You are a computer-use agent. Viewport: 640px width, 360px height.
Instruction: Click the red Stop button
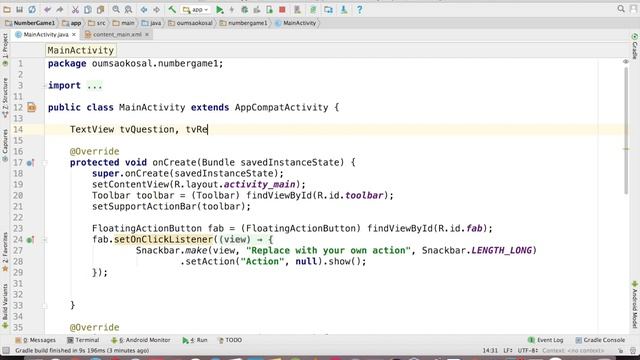pyautogui.click(x=282, y=9)
